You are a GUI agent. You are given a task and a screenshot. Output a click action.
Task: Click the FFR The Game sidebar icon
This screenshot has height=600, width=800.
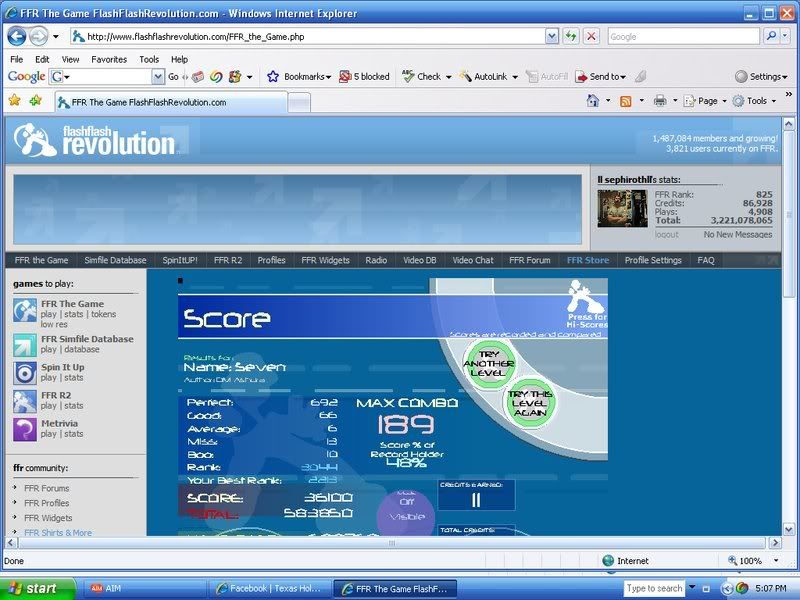(25, 310)
